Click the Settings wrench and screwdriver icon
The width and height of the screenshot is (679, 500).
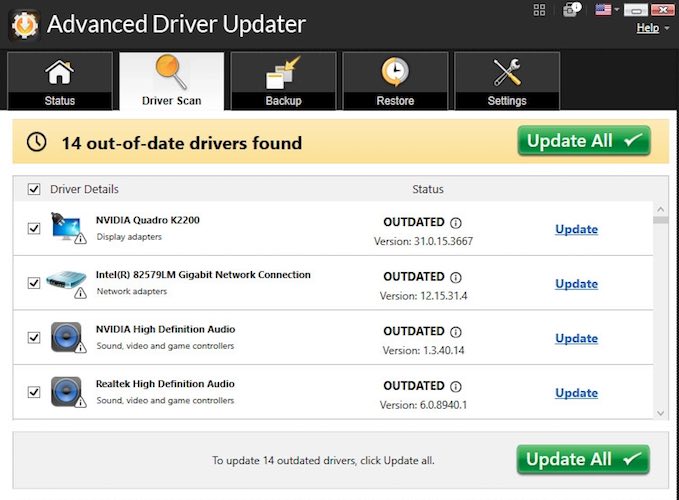[x=507, y=72]
